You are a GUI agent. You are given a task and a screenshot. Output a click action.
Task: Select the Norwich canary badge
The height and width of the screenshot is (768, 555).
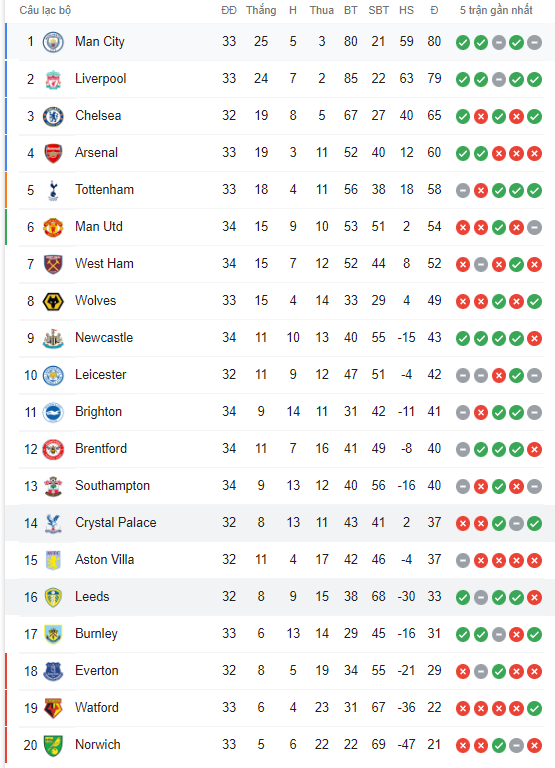coord(53,745)
